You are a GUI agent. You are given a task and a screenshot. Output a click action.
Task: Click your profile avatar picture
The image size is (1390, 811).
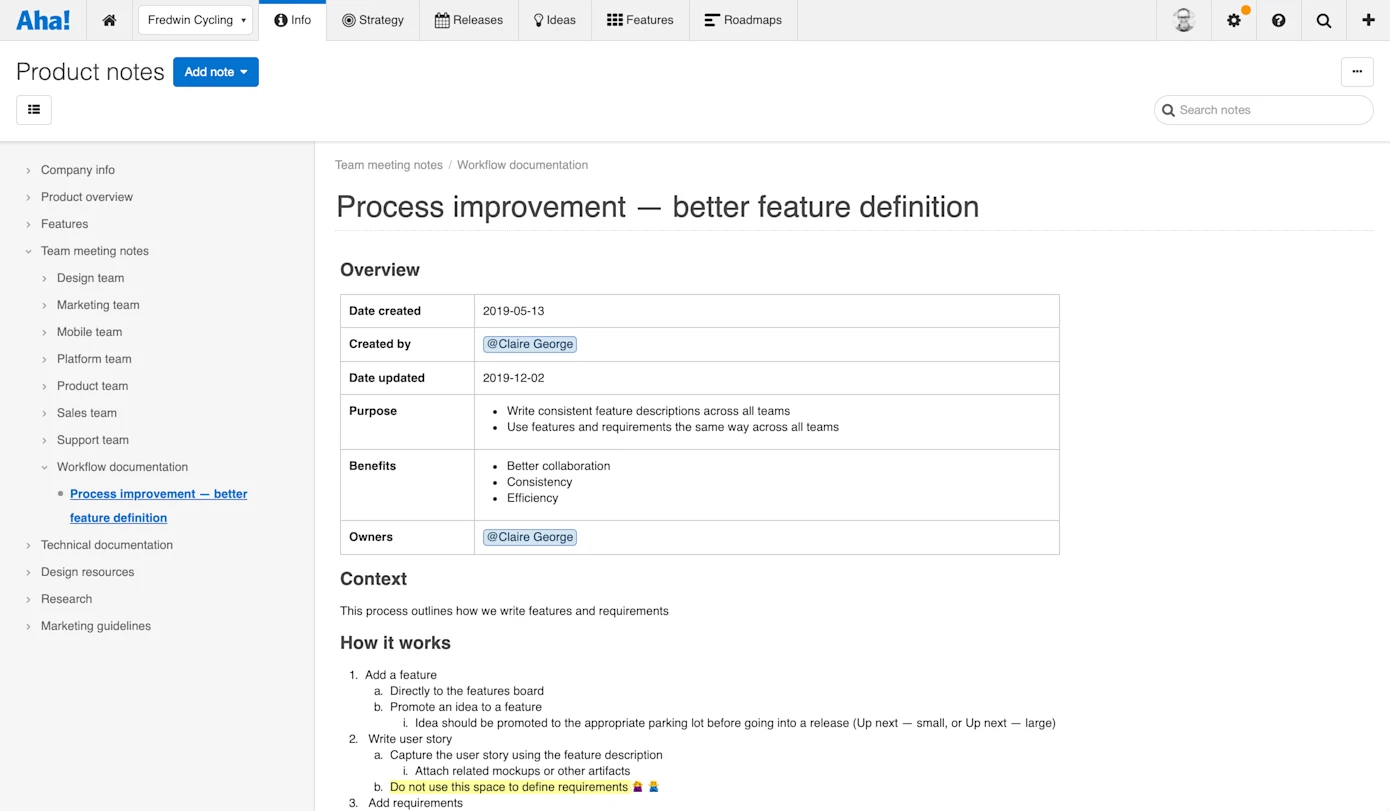pos(1183,20)
